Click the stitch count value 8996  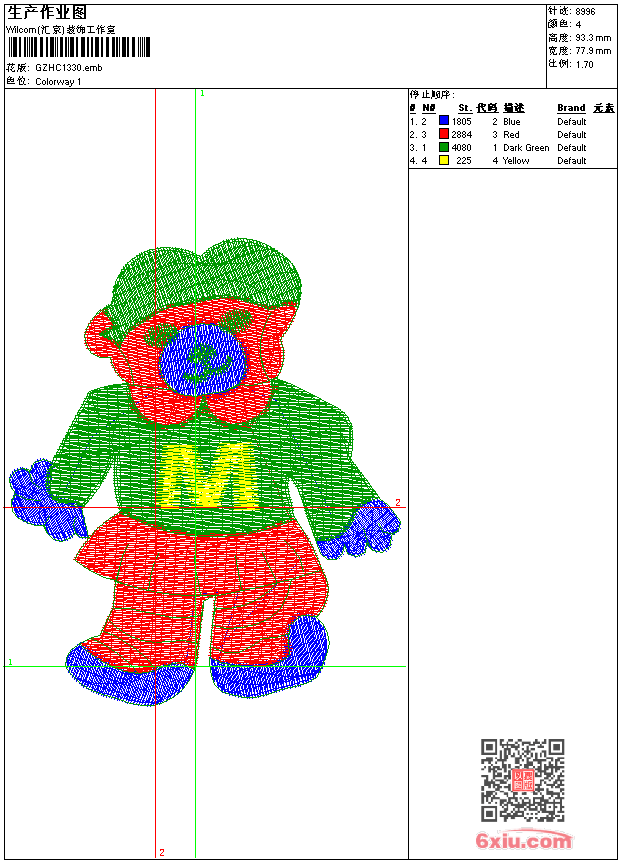click(x=585, y=12)
